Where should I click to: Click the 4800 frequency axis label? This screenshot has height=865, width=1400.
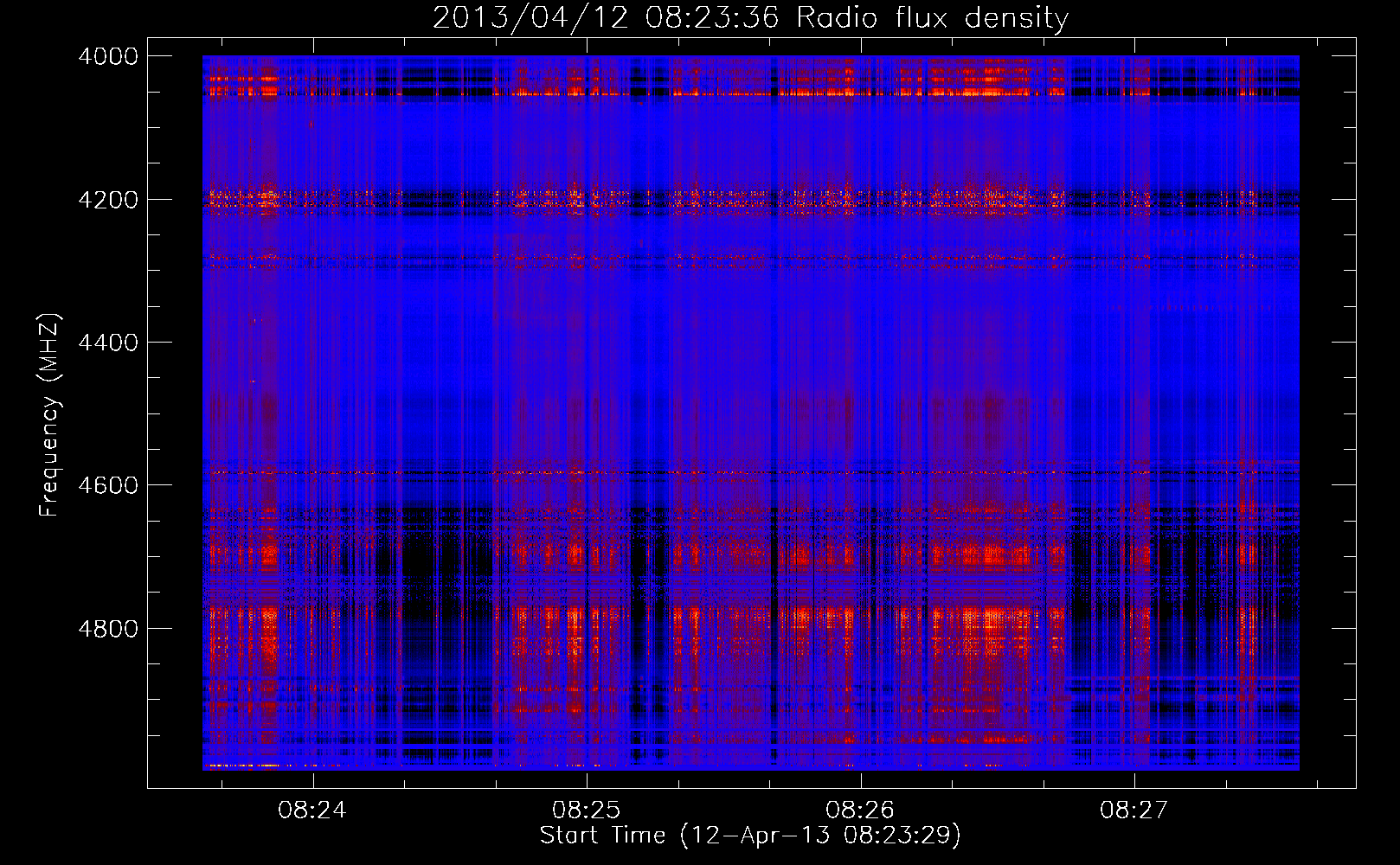pyautogui.click(x=108, y=629)
